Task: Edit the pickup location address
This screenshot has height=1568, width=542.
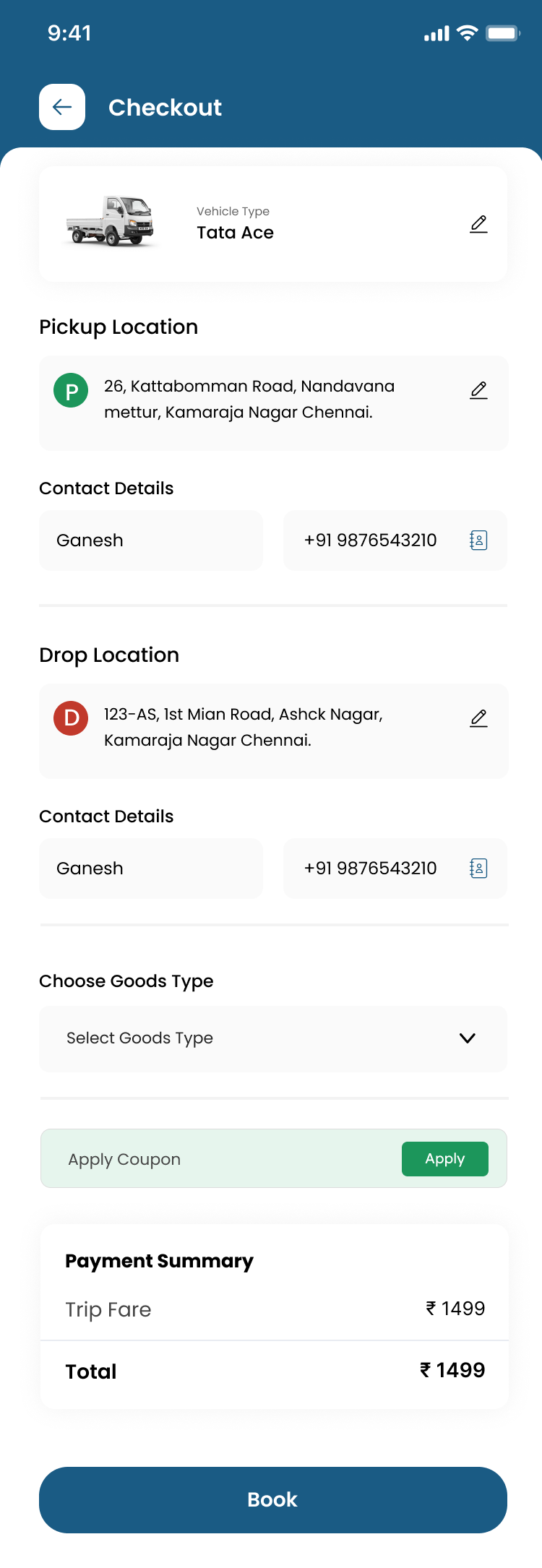Action: pos(478,390)
